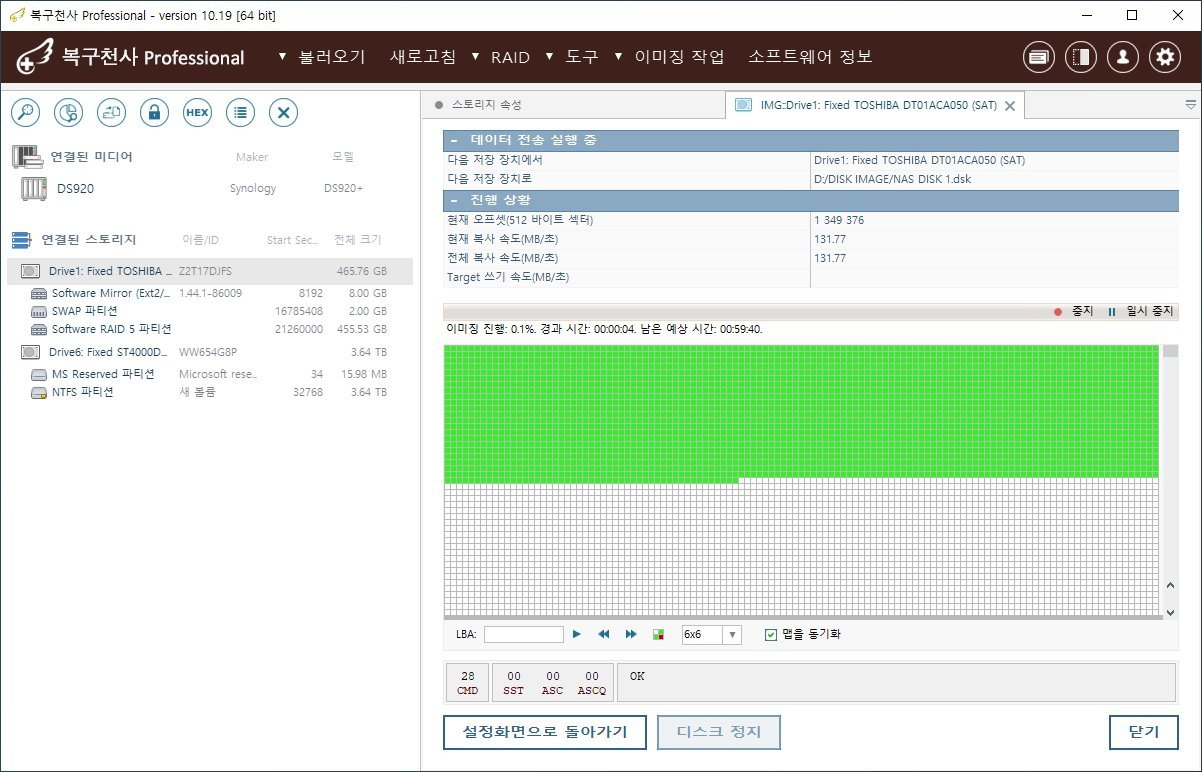Click the Drive6 ST4000D disk icon
Image resolution: width=1202 pixels, height=772 pixels.
[x=31, y=352]
